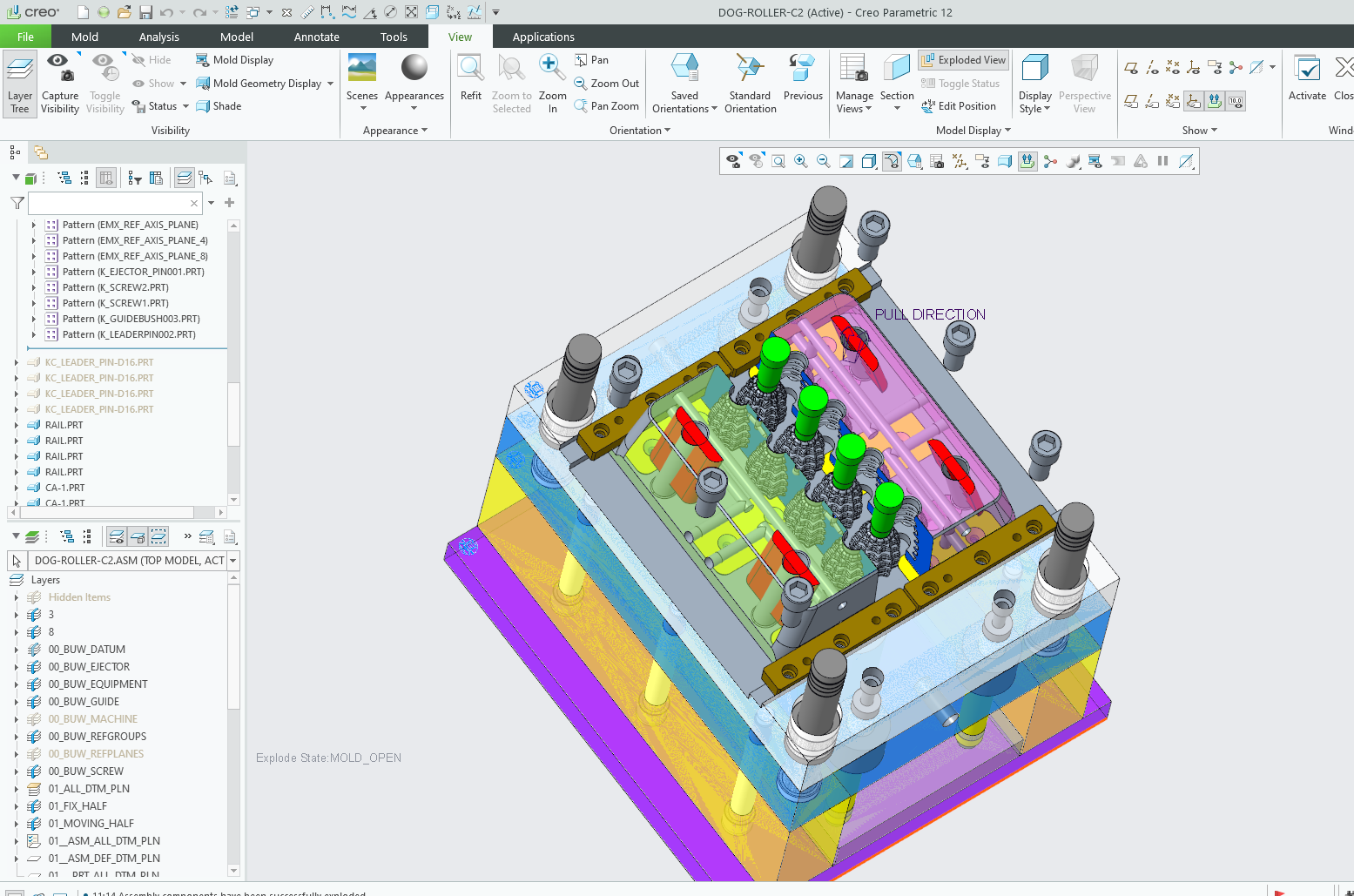Toggle Shade in the Visibility group
The image size is (1354, 896).
219,106
